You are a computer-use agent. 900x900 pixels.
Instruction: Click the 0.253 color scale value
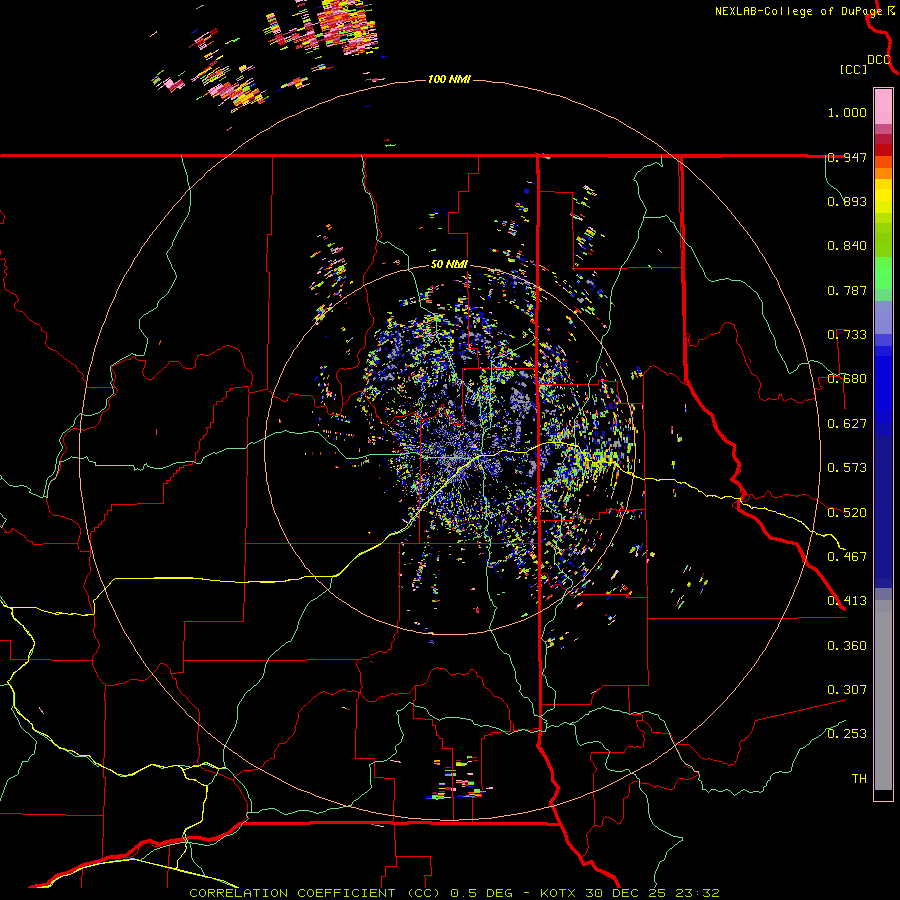point(847,734)
